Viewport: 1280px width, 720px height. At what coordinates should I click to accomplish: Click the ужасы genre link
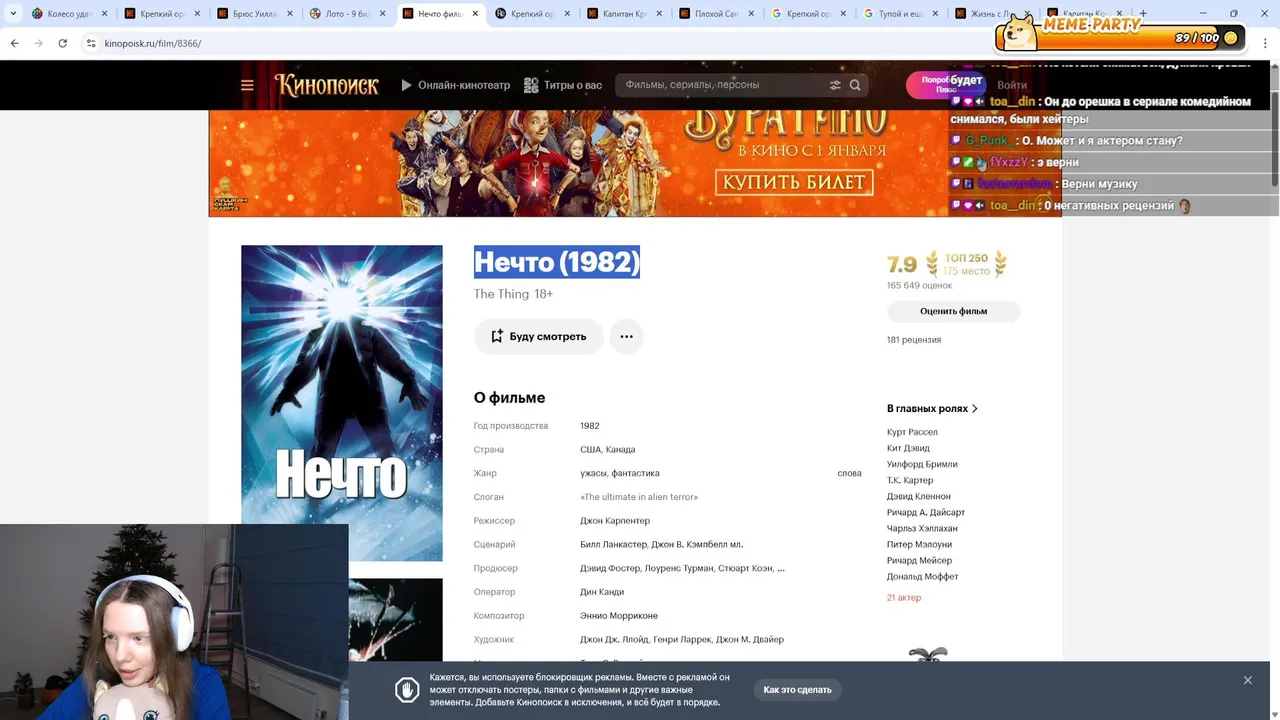coord(592,473)
